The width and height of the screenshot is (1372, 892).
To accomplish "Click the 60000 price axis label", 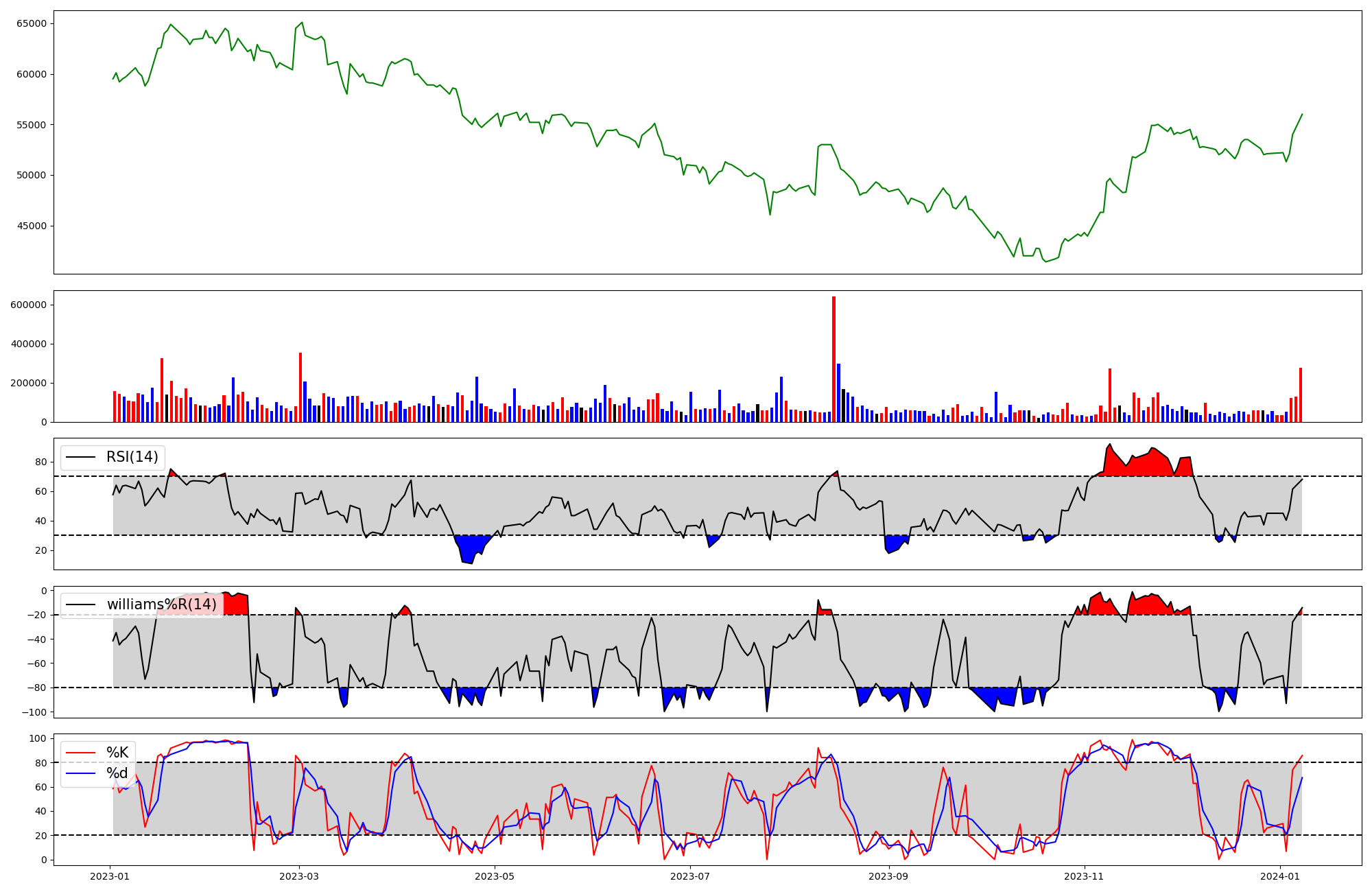I will pos(32,74).
